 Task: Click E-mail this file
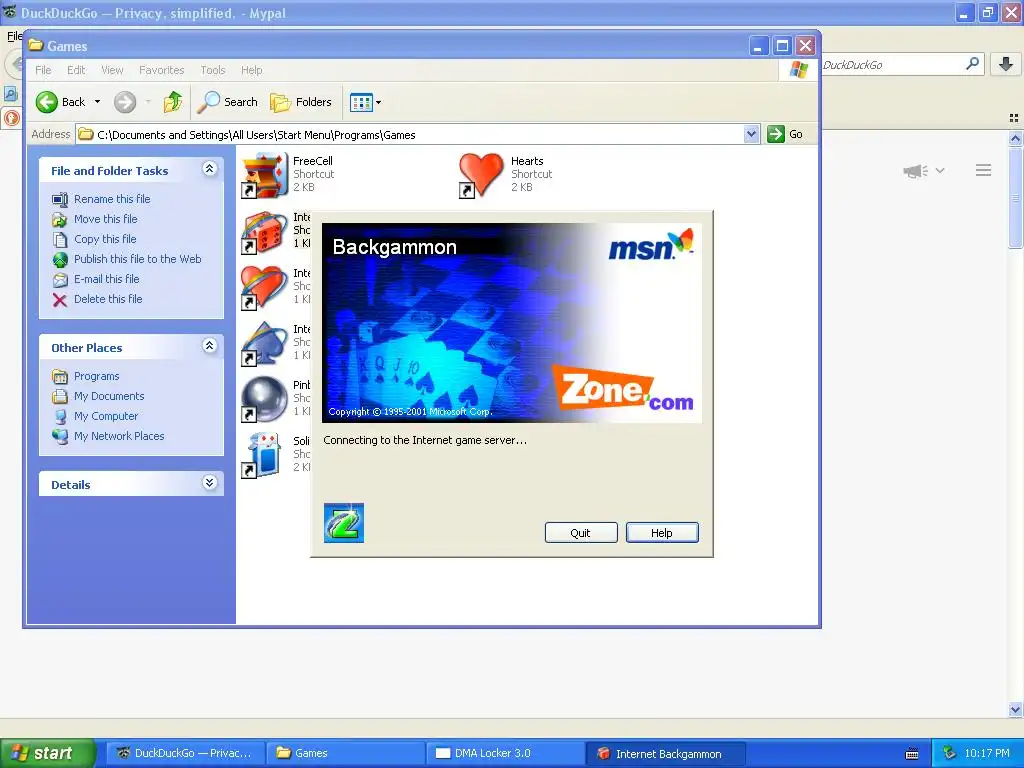tap(106, 279)
